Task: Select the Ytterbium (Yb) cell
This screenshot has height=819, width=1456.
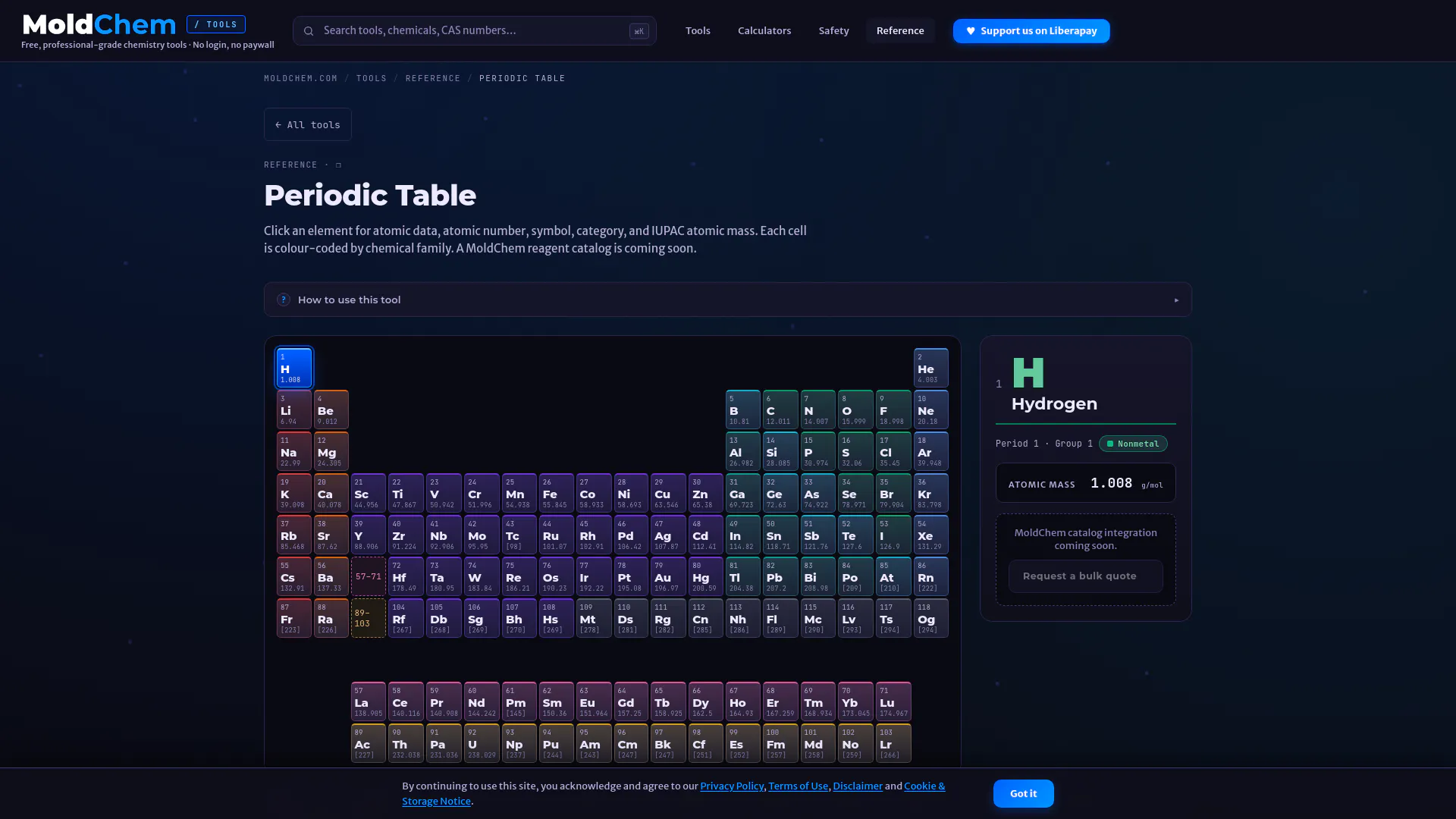Action: pyautogui.click(x=855, y=701)
